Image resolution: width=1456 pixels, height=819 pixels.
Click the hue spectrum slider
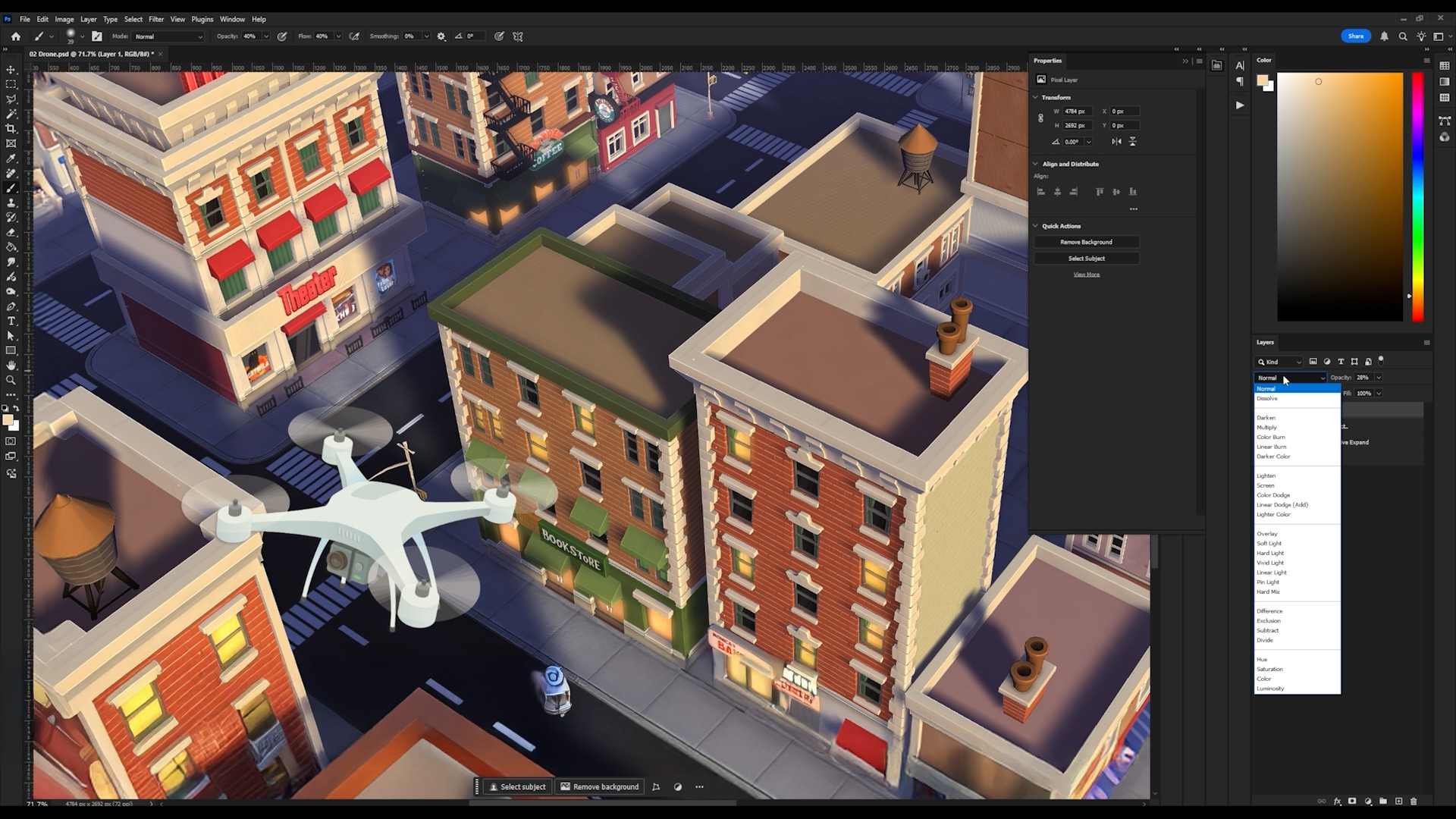point(1417,197)
